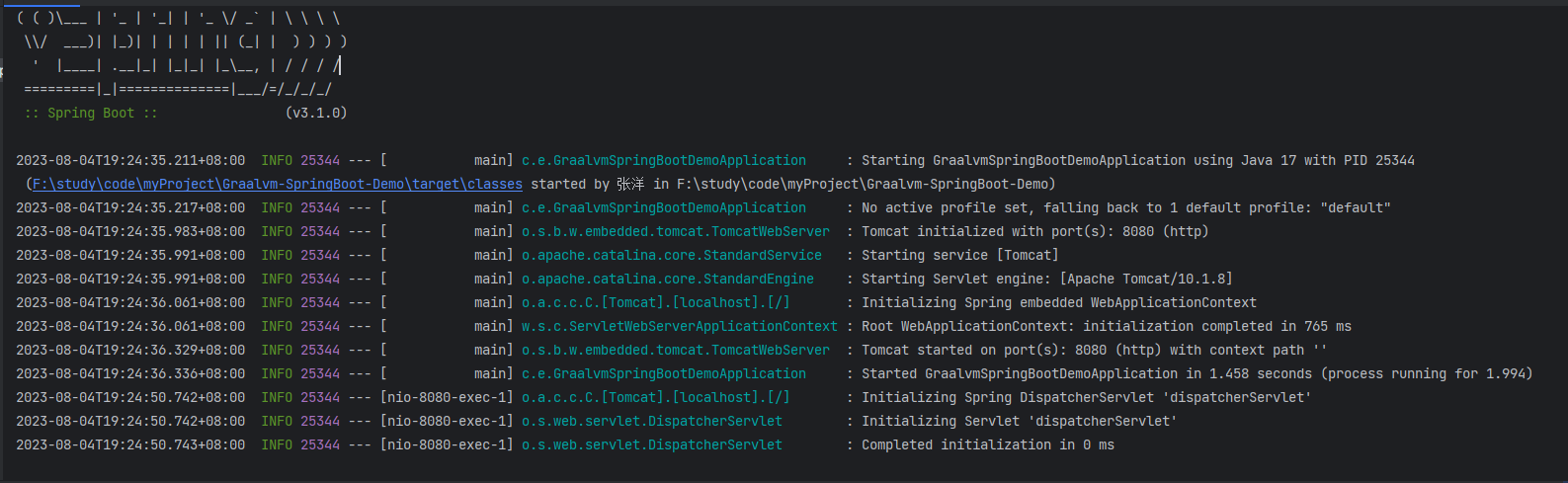Click logger 'o.apache.catalina.core.StandardEngine'
Viewport: 1568px width, 483px height.
click(x=668, y=279)
